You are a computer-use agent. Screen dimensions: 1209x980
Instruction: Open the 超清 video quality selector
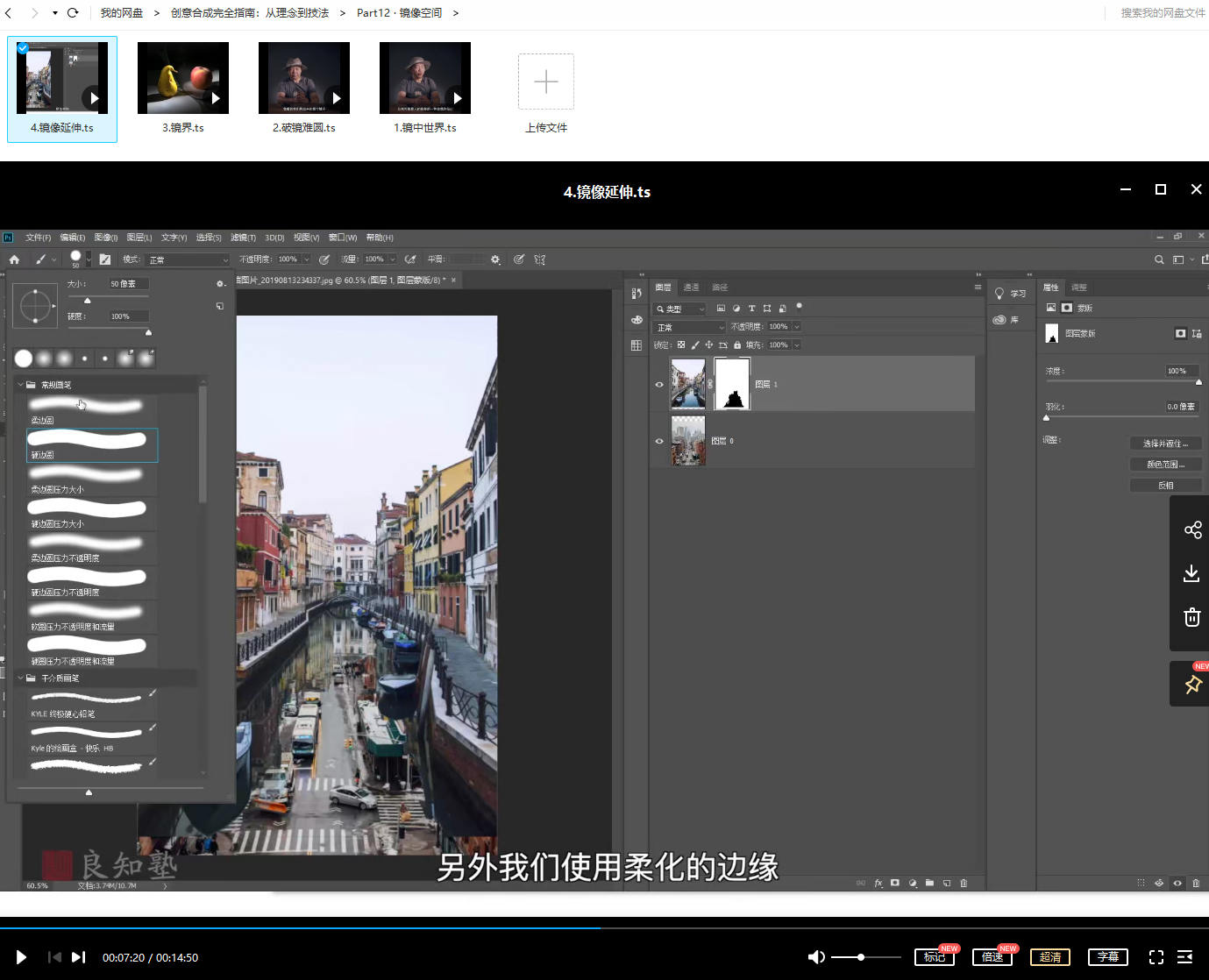point(1050,957)
